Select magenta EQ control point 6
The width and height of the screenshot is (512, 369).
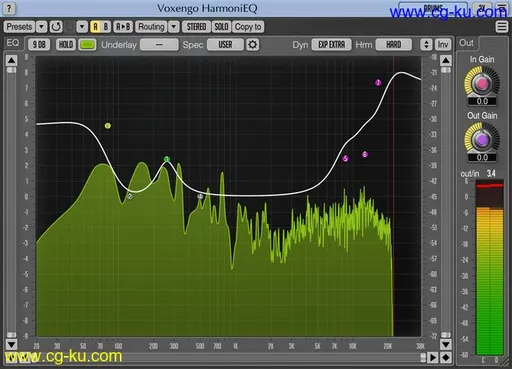coord(365,154)
